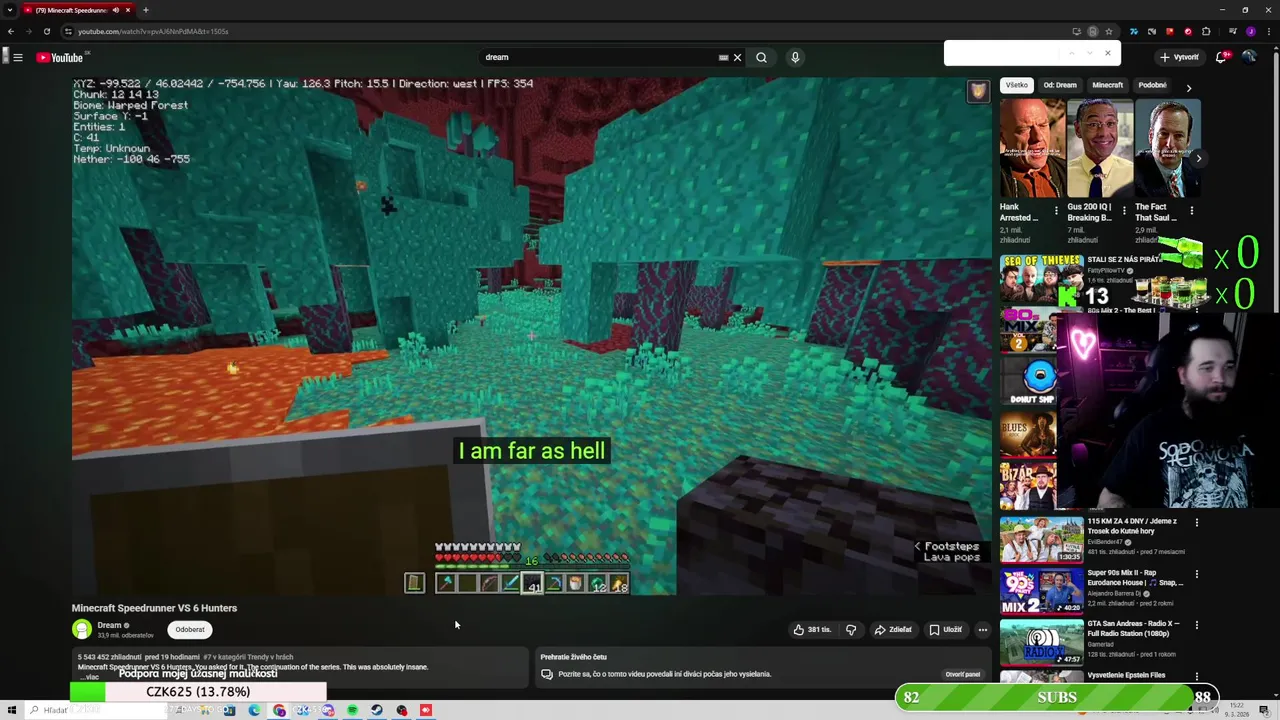Clear the search box text

click(x=738, y=57)
